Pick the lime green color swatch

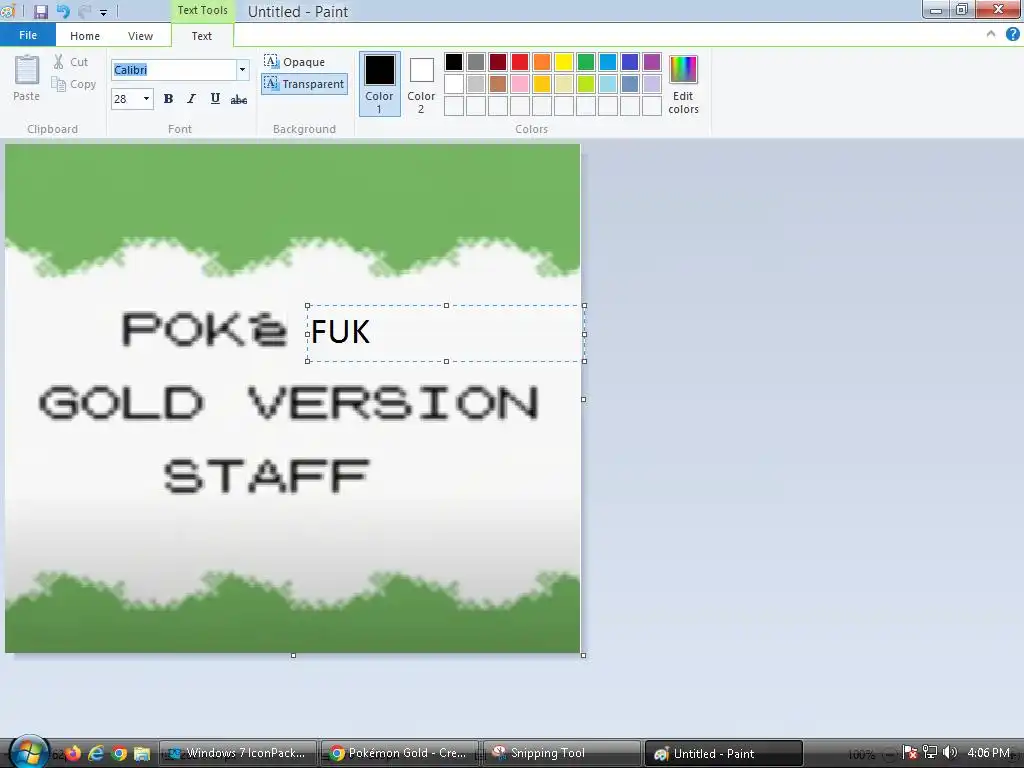[586, 84]
